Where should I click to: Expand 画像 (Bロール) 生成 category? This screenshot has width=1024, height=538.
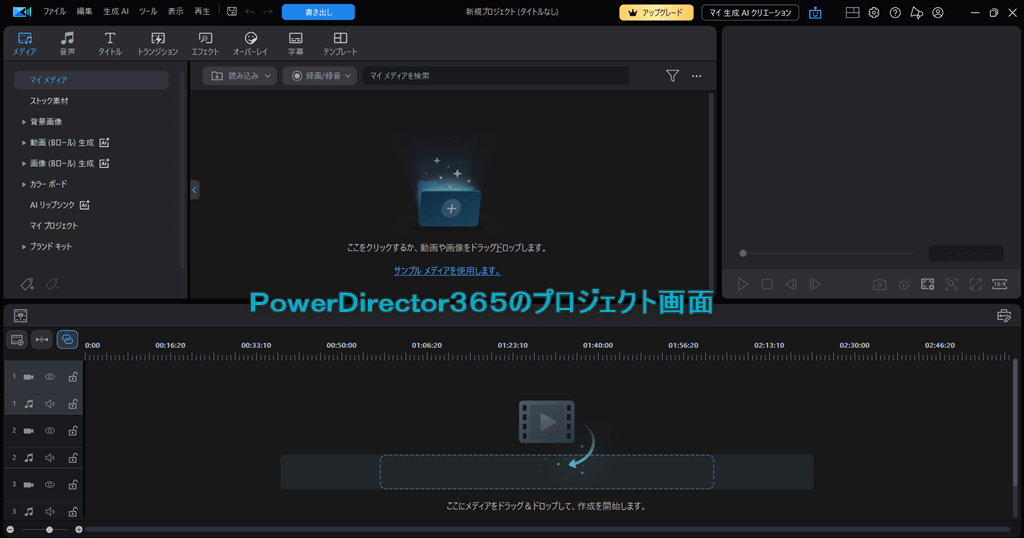click(24, 164)
